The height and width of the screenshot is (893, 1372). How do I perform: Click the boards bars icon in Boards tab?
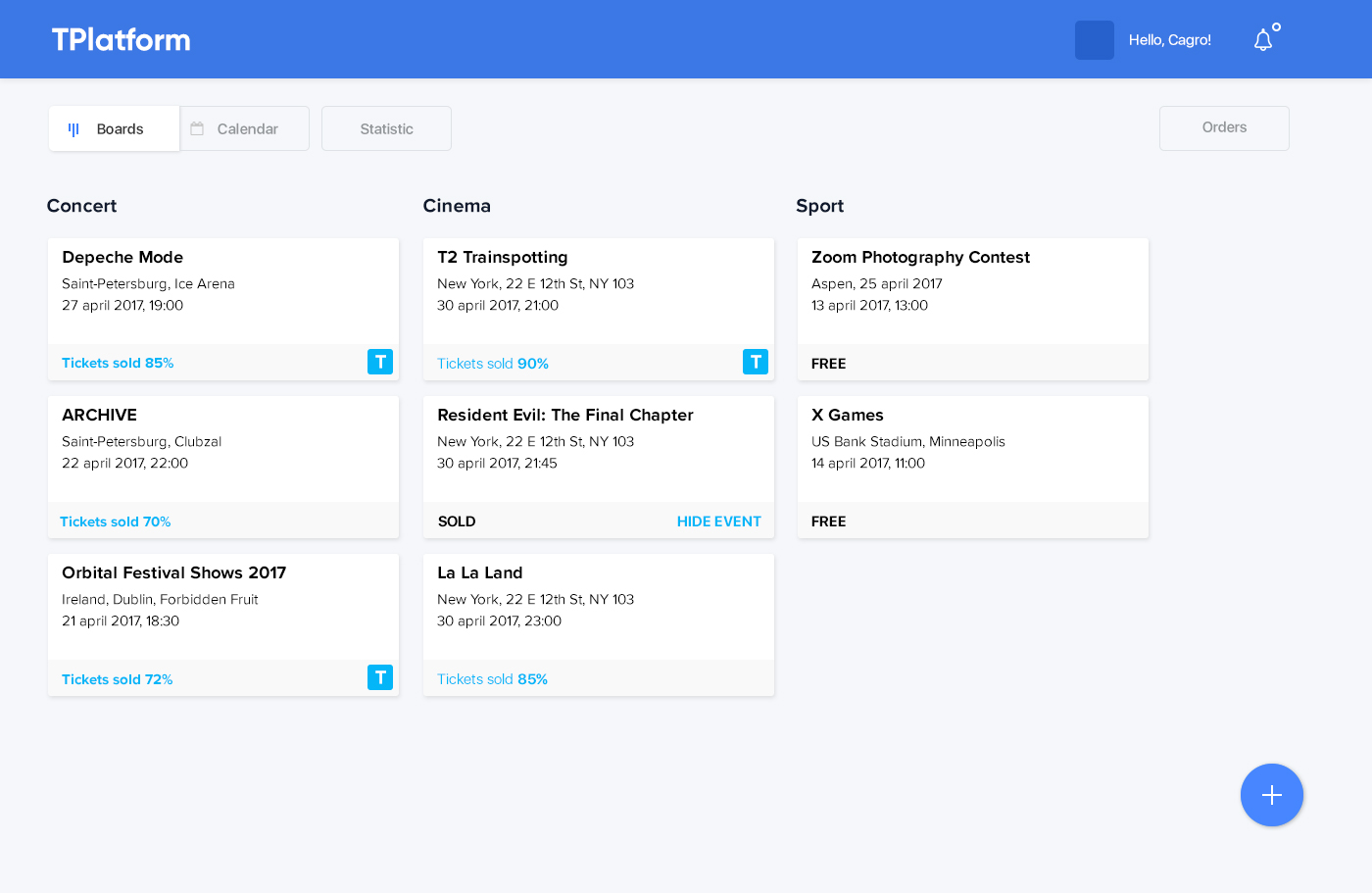pos(73,129)
